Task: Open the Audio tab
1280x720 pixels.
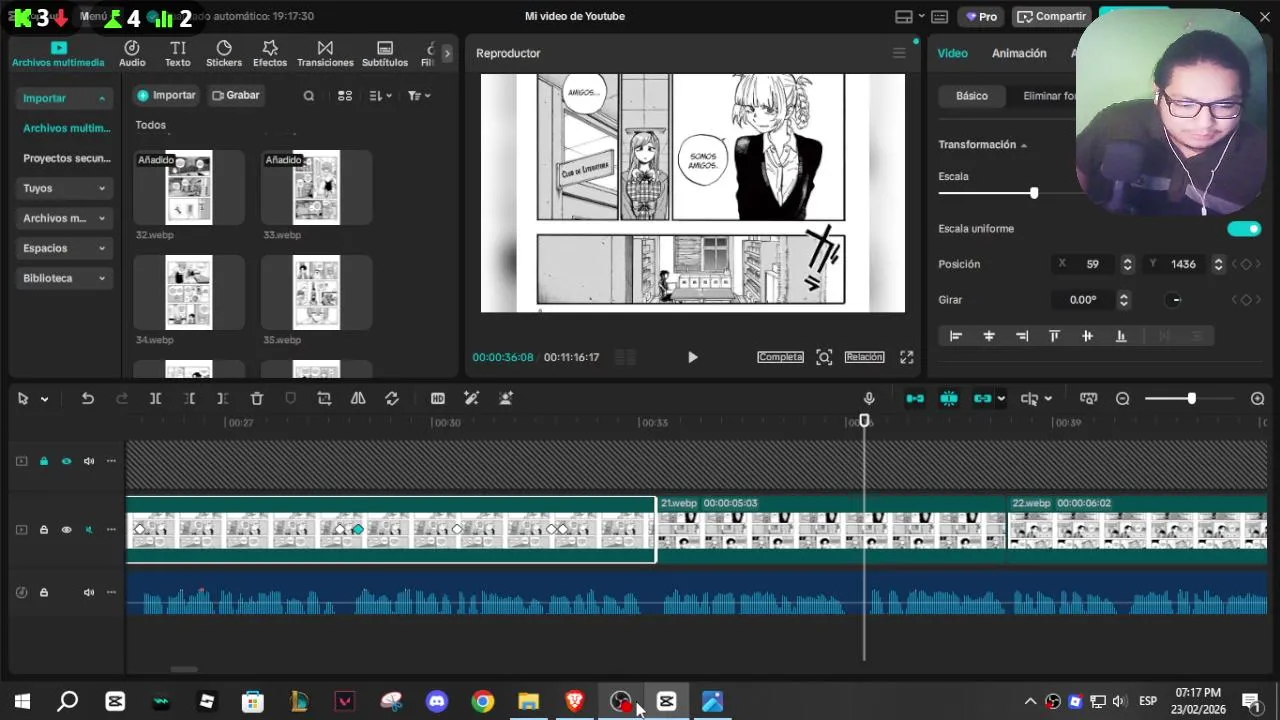Action: [132, 54]
